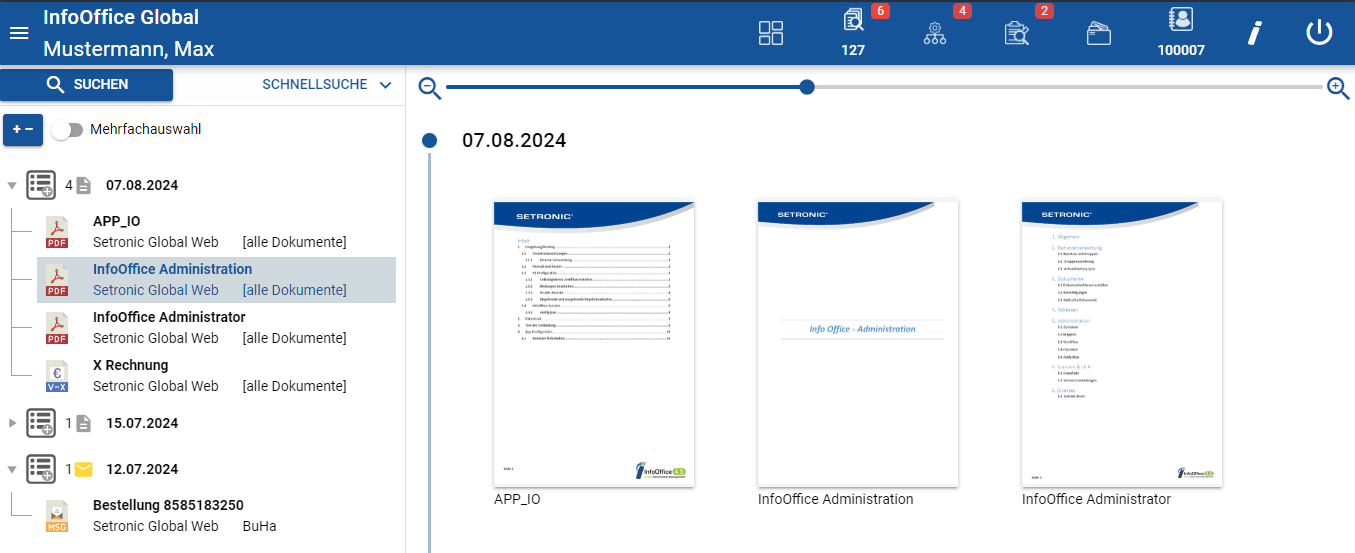Click the expand/collapse all (+ −) button
Viewport: 1355px width, 553px height.
pyautogui.click(x=23, y=130)
